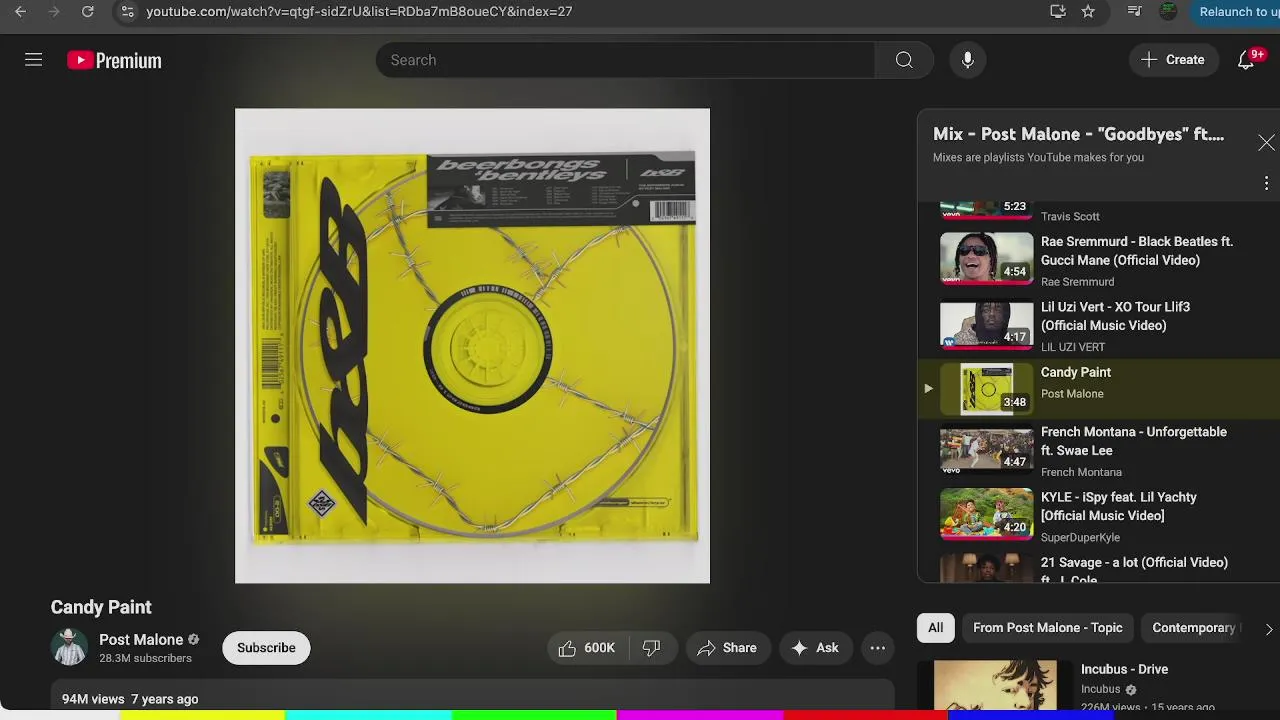Click the Candy Paint playlist thumbnail
Viewport: 1280px width, 720px height.
click(987, 389)
